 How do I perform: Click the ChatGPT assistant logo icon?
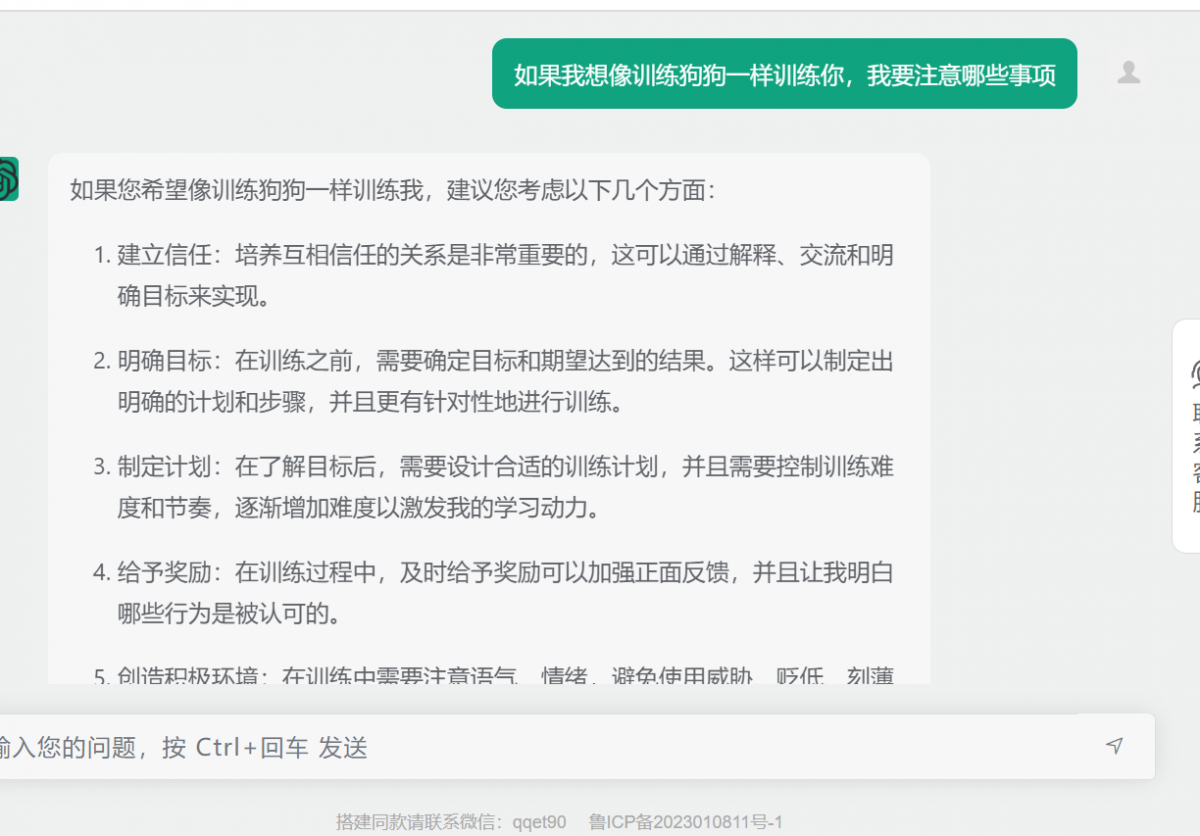(7, 179)
